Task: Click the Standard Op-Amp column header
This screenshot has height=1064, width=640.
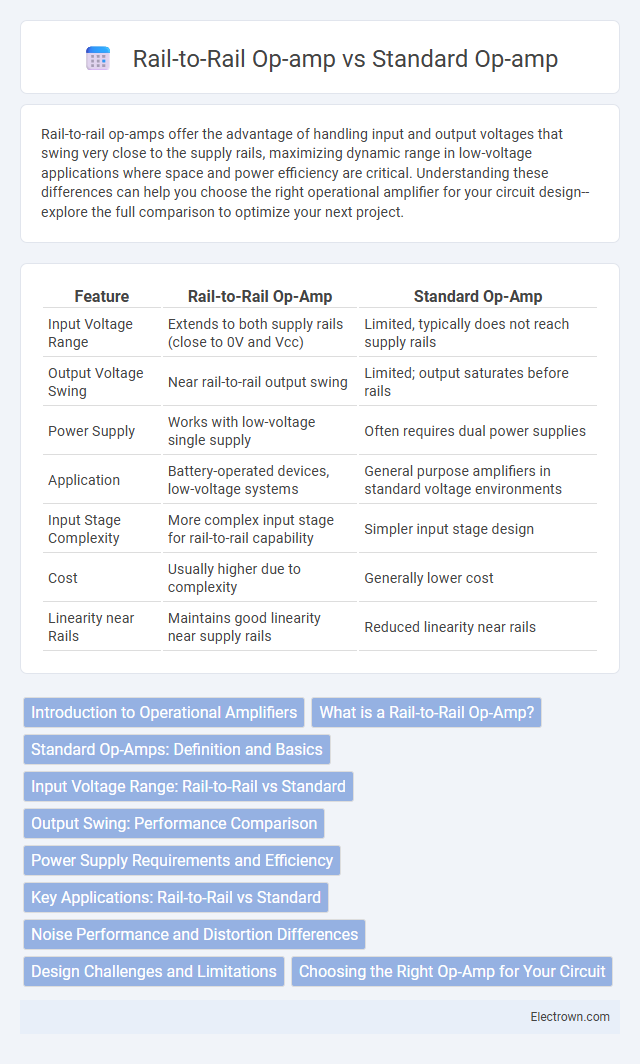Action: [x=478, y=297]
